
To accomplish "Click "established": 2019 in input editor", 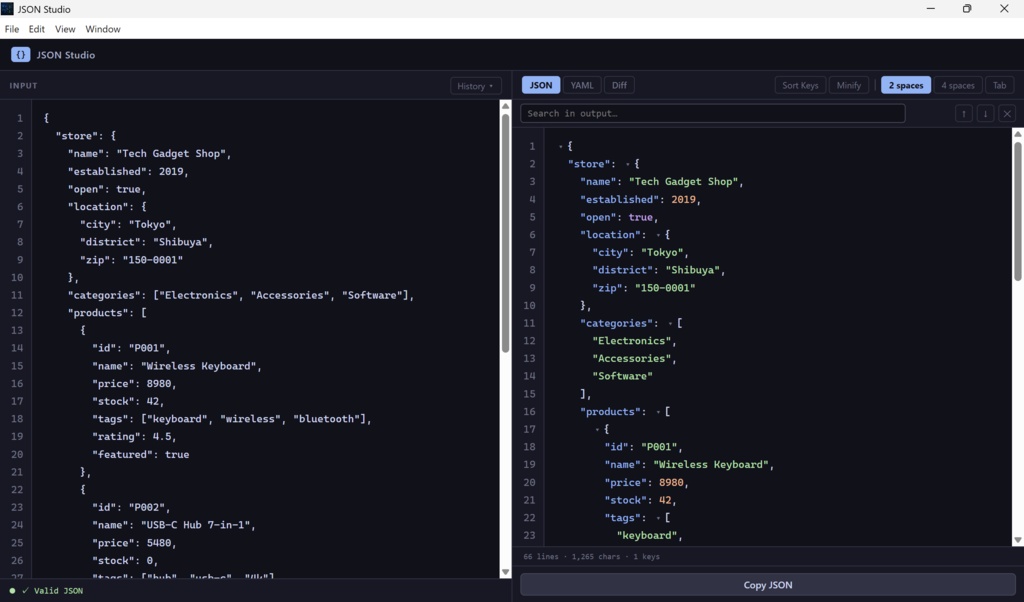I will point(125,171).
